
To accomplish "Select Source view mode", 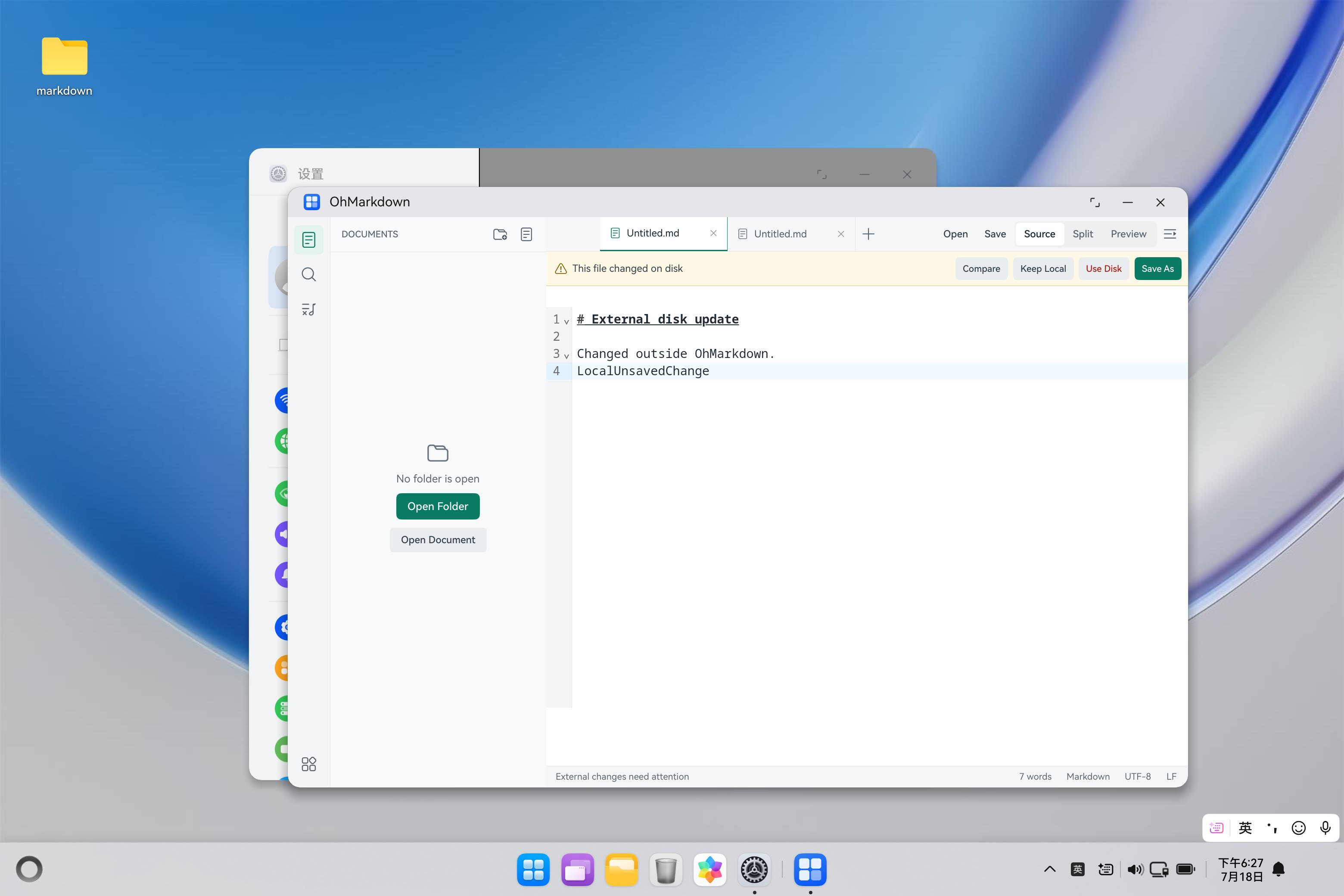I will [x=1039, y=234].
